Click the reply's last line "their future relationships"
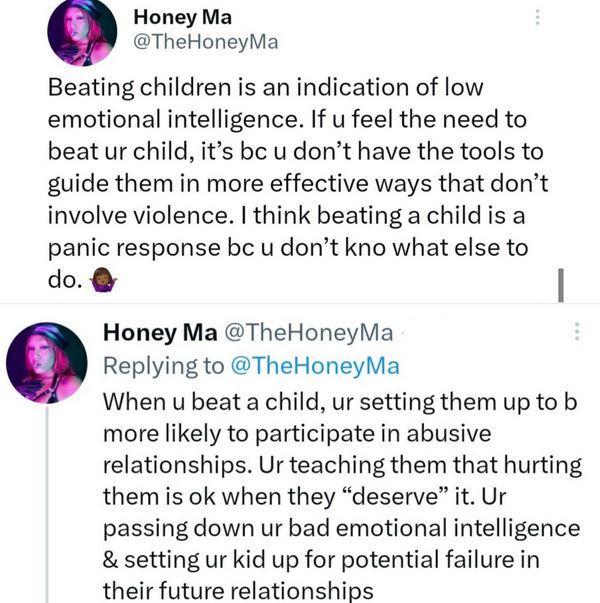The image size is (600, 603). point(239,591)
